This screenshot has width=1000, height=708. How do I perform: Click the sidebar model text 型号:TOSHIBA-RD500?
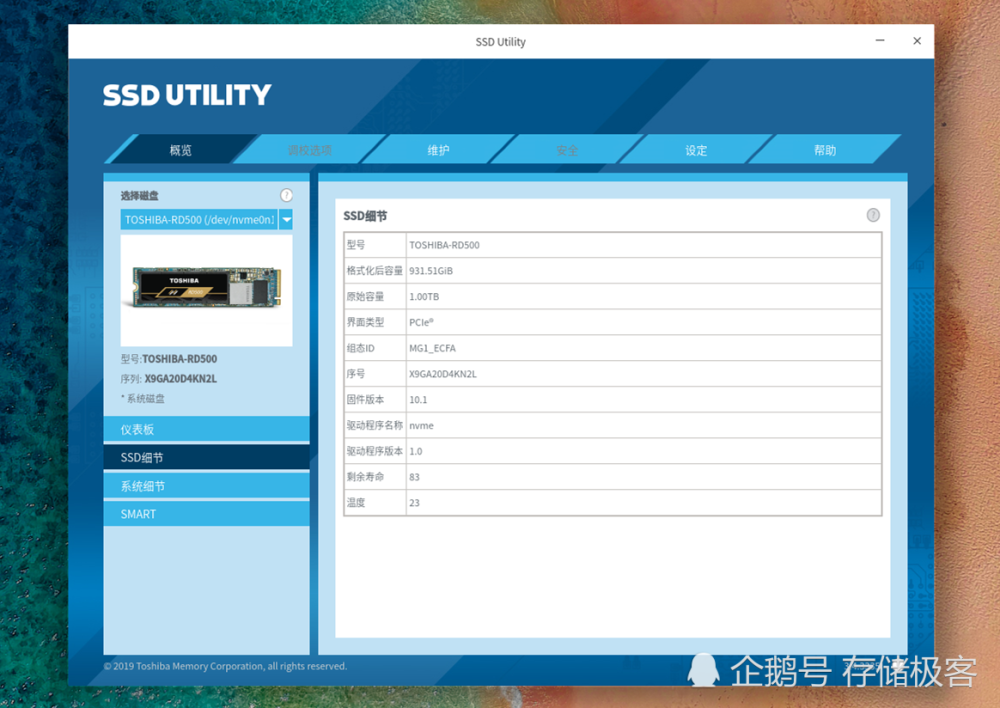[169, 359]
